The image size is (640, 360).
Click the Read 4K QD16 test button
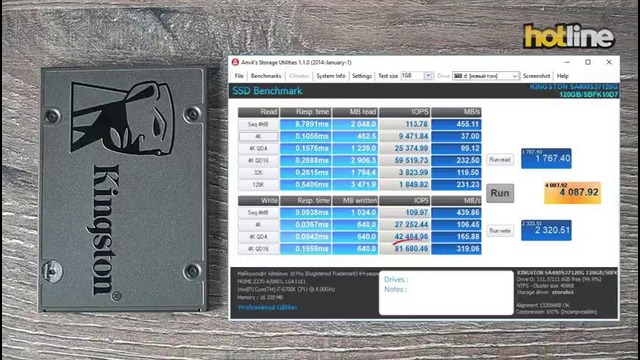pyautogui.click(x=258, y=160)
